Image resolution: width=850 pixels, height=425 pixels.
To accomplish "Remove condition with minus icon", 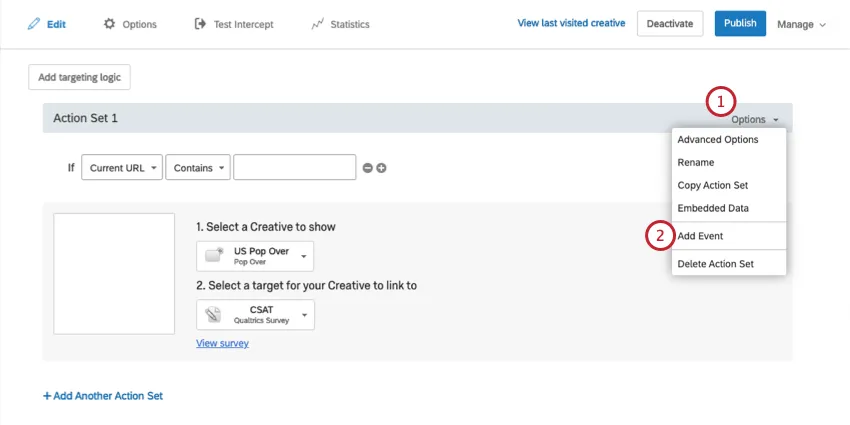I will 367,168.
